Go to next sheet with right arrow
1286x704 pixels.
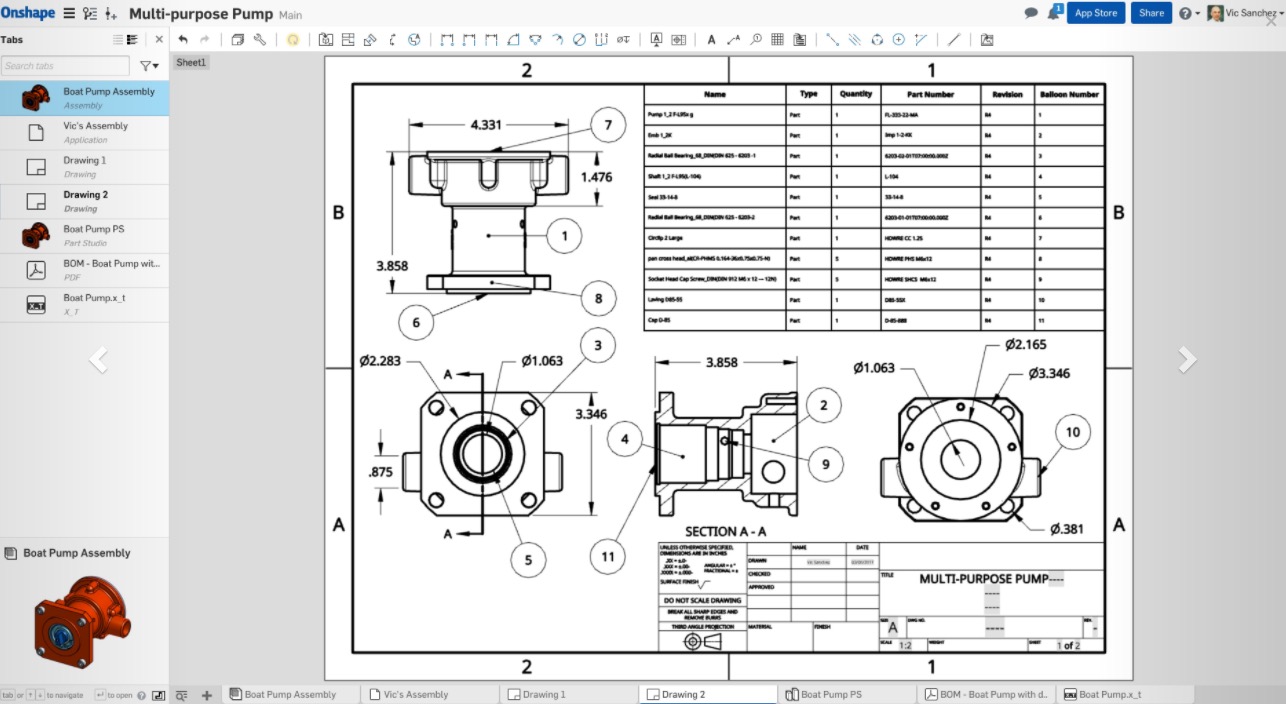tap(1187, 359)
